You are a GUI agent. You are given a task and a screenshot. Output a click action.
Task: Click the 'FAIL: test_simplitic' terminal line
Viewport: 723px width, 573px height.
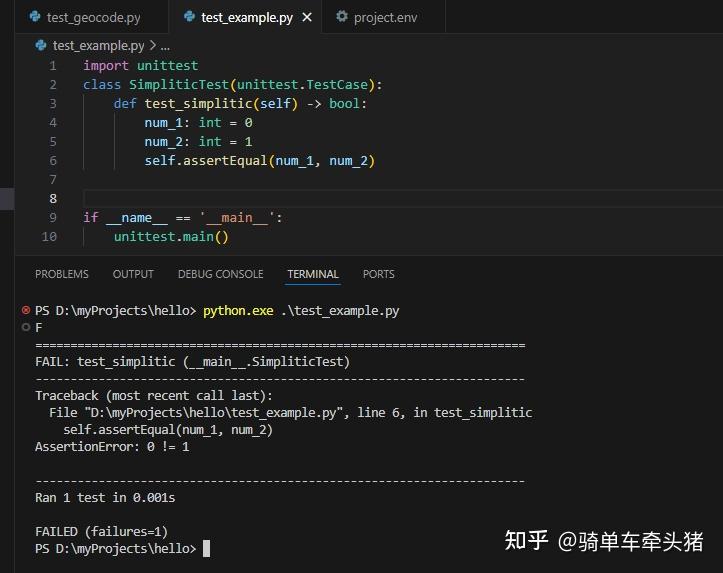pyautogui.click(x=192, y=362)
